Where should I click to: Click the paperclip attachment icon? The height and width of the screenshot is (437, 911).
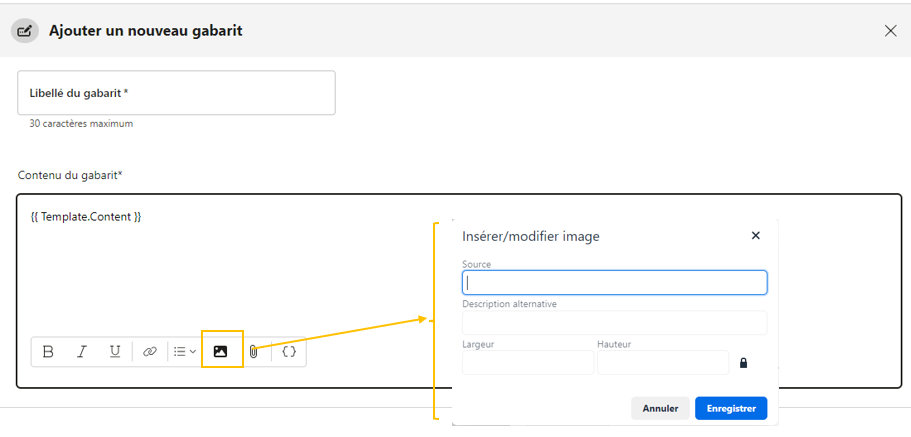pyautogui.click(x=254, y=352)
